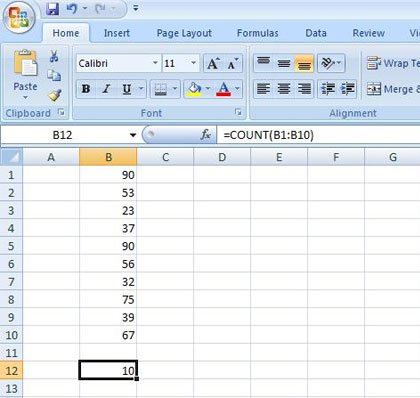The height and width of the screenshot is (398, 420).
Task: Select column D header
Action: (x=222, y=157)
